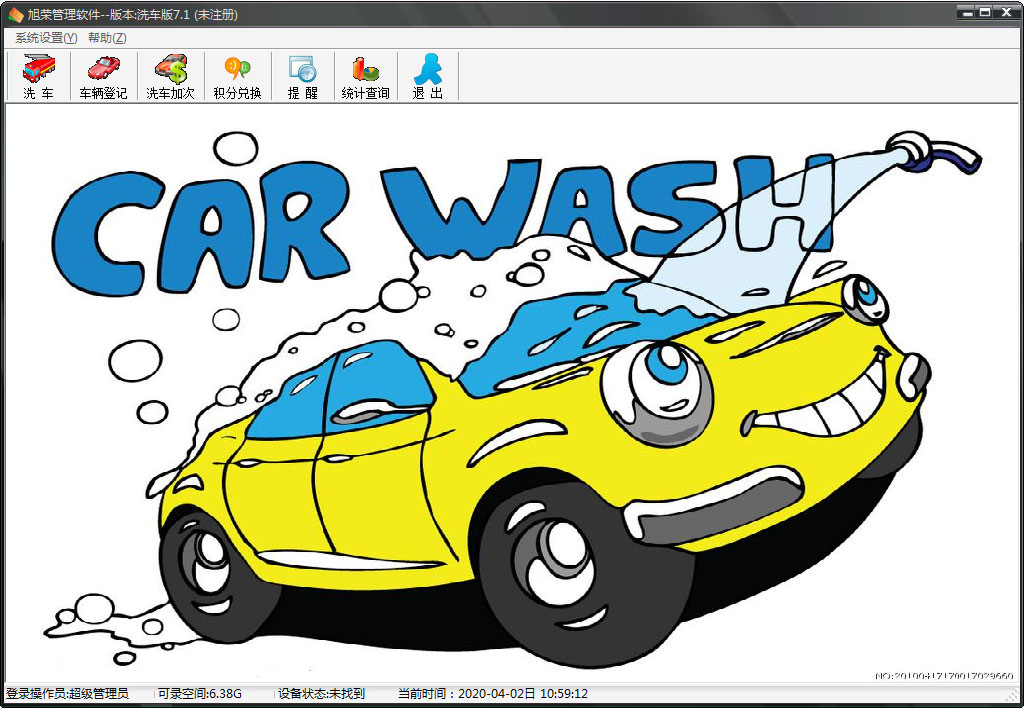
Task: Close the 旭荣管理软件 window
Action: 1005,12
